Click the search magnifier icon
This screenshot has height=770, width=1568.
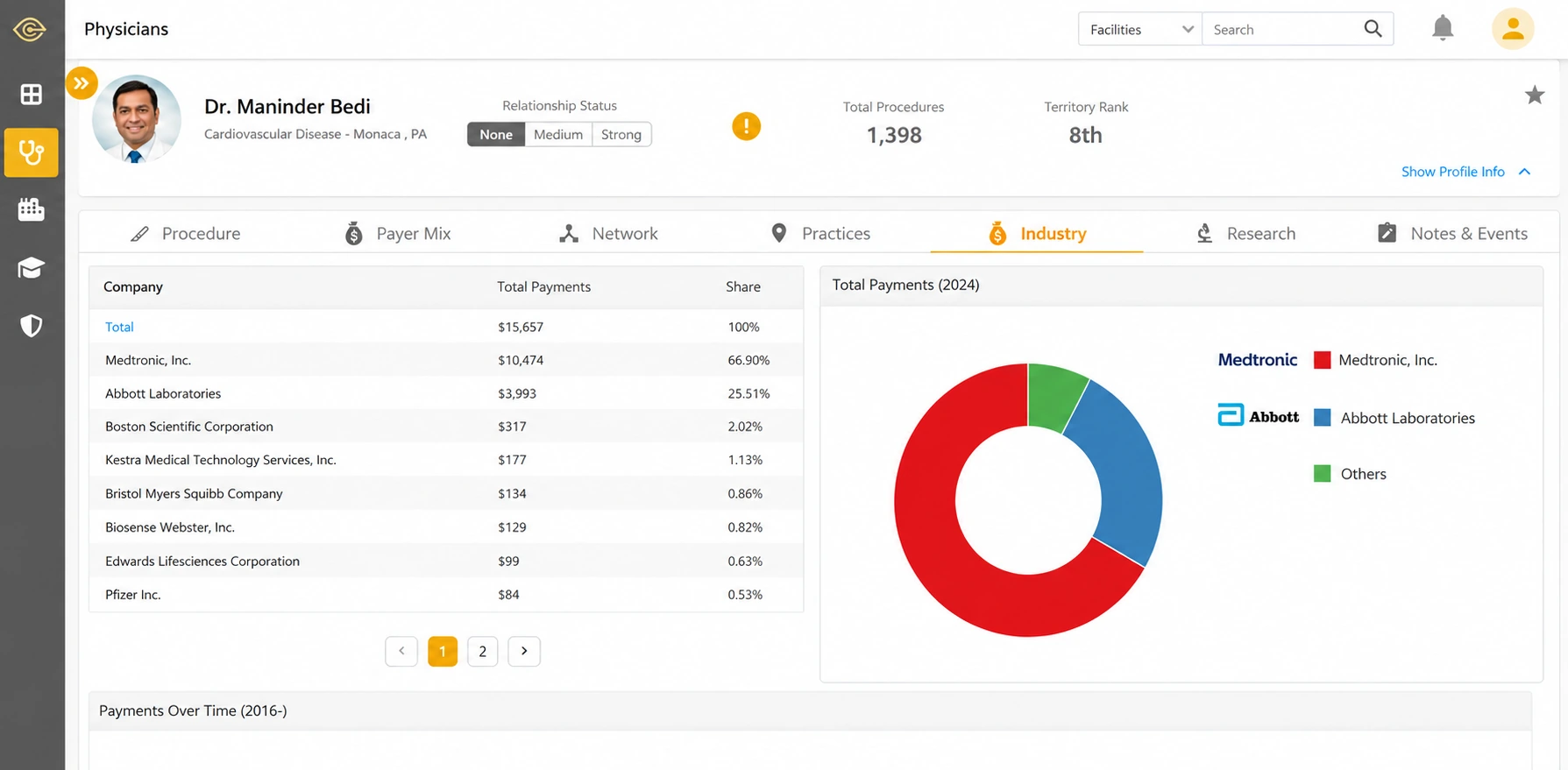1373,29
